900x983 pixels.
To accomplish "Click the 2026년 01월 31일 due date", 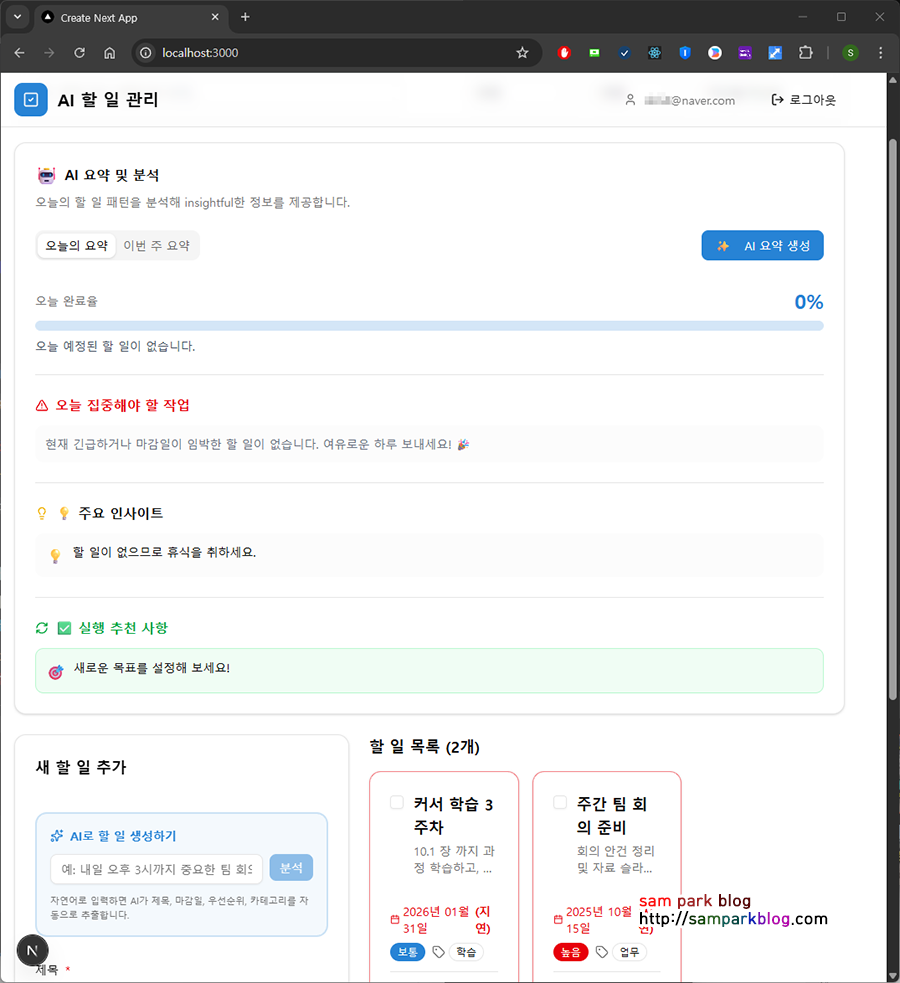I will click(436, 920).
